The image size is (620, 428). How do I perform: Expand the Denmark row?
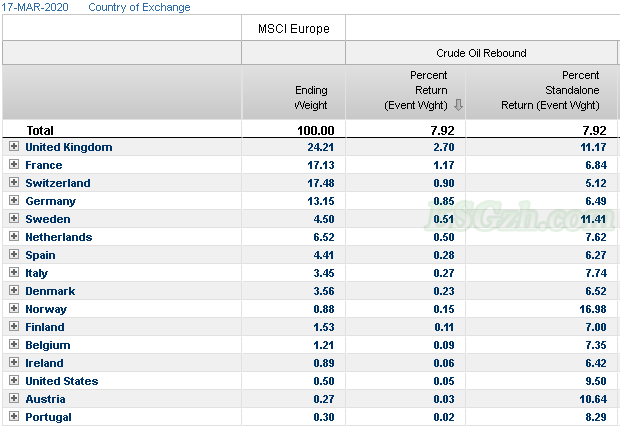[x=14, y=290]
